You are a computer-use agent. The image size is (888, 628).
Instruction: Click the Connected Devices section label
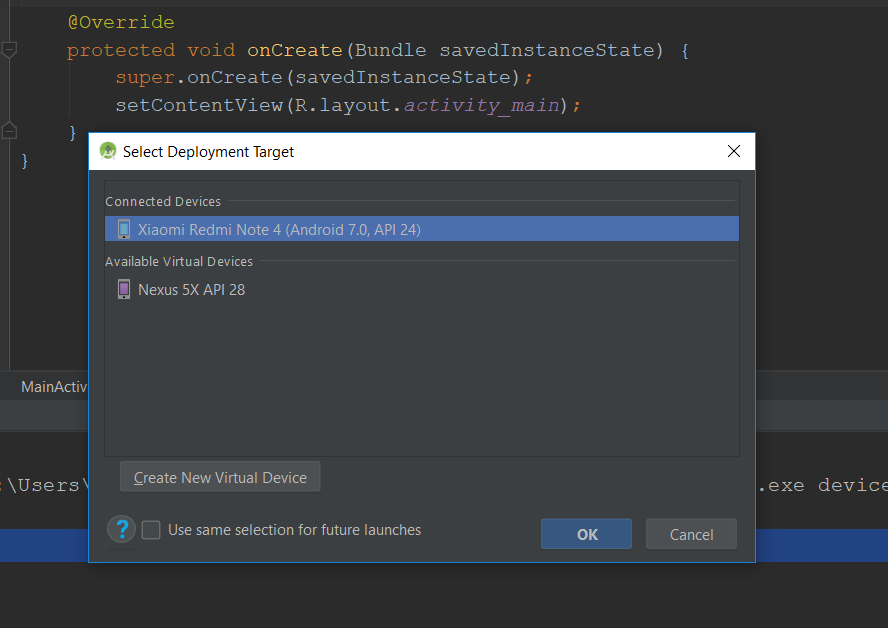[x=163, y=202]
